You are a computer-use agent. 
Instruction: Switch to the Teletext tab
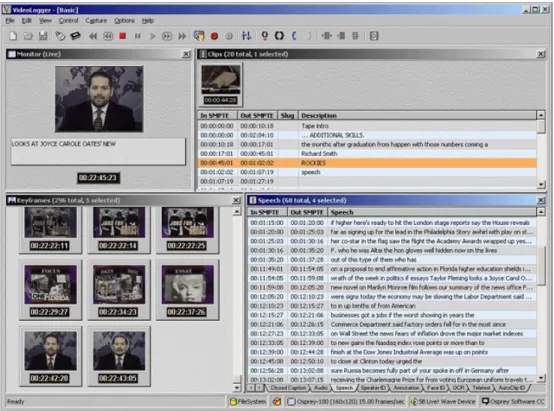(x=481, y=388)
